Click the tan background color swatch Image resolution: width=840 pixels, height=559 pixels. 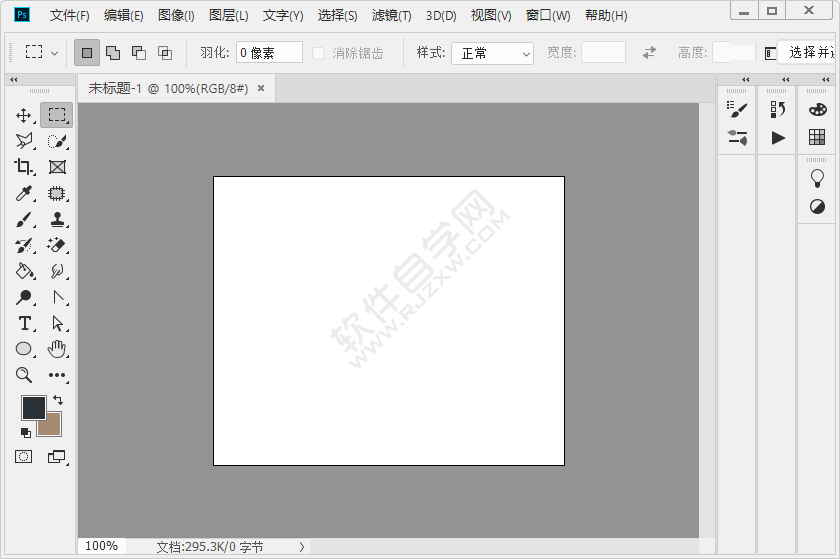tap(51, 426)
